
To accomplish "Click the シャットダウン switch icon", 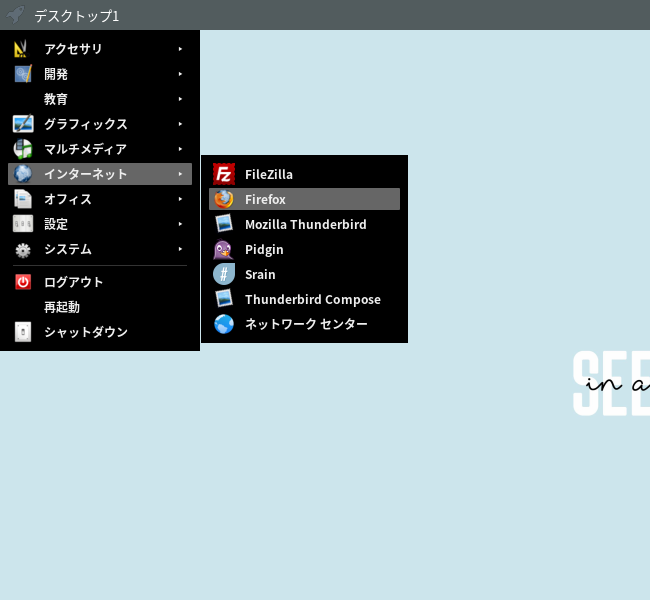I will pos(23,332).
